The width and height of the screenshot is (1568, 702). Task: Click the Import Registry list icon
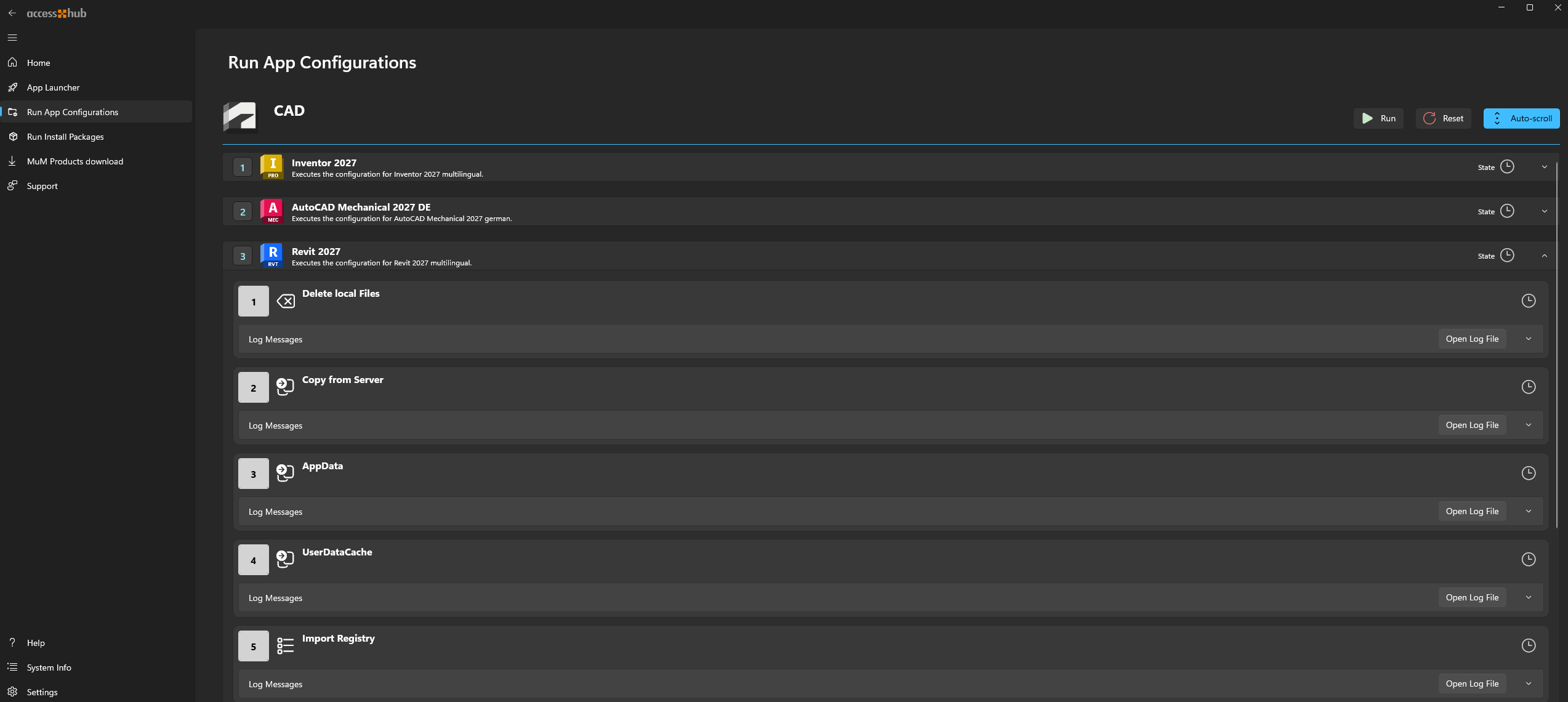tap(285, 646)
